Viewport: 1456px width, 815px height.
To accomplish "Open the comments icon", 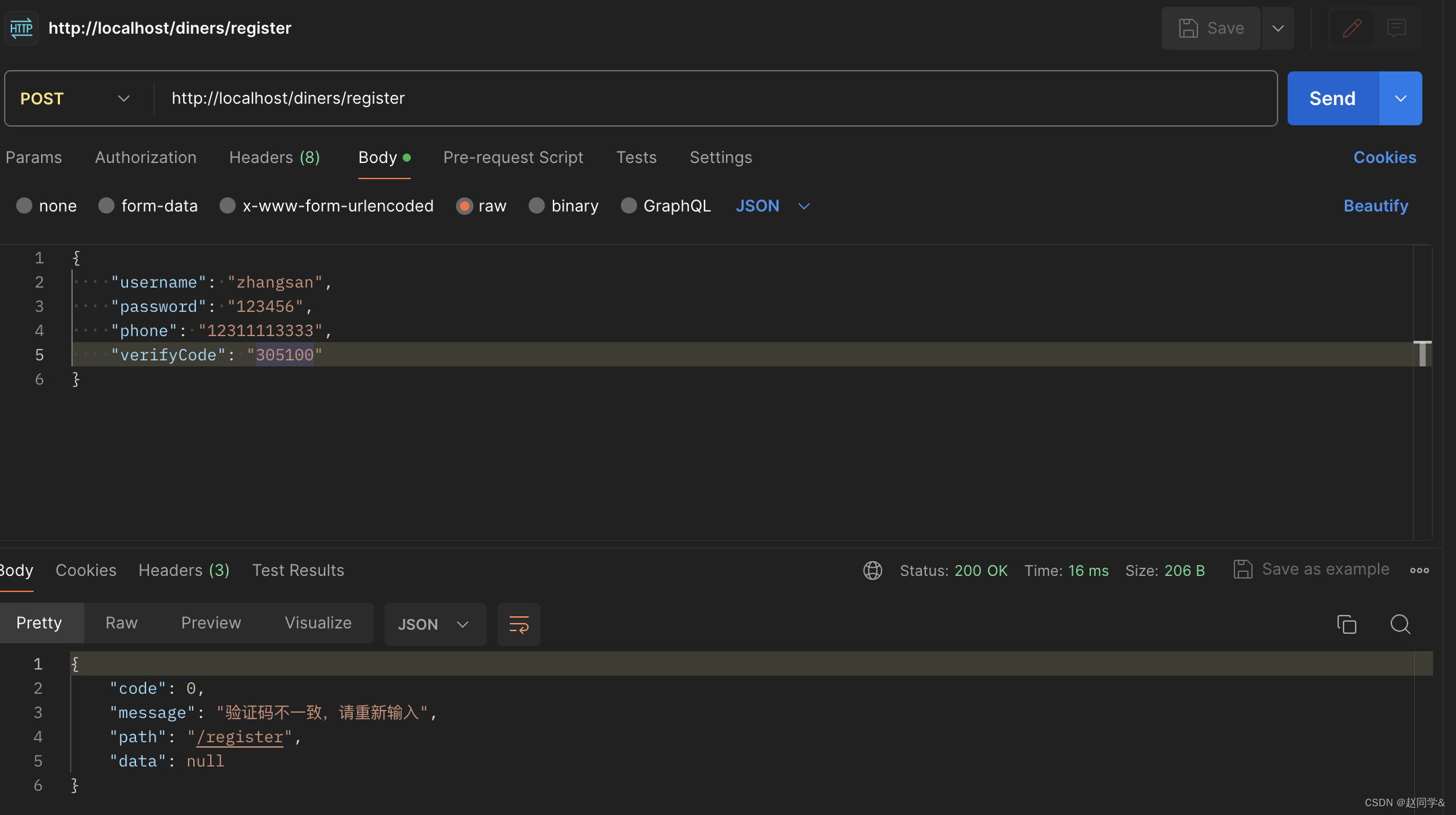I will tap(1397, 28).
